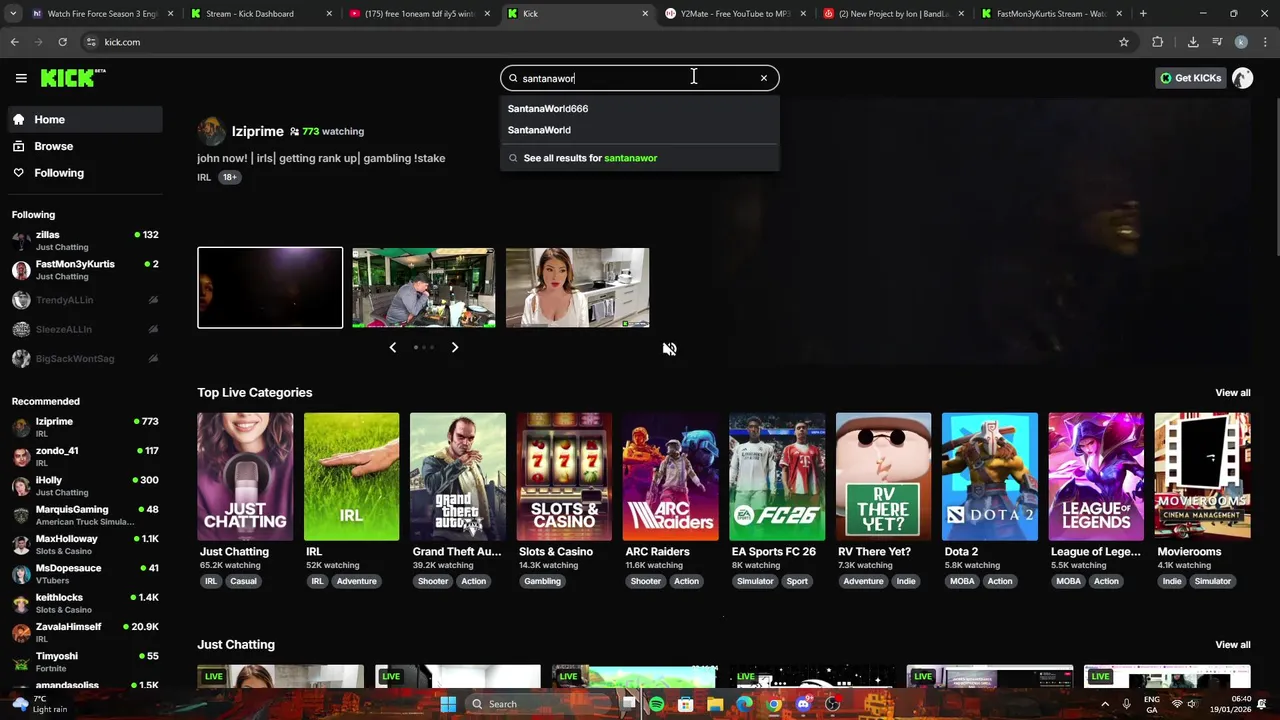
Task: Switch to the Y2Mate browser tab
Action: point(735,14)
